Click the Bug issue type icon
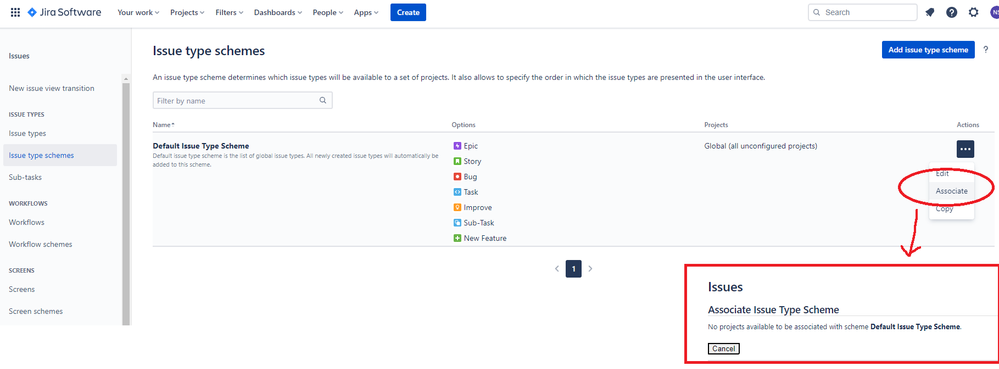Image resolution: width=999 pixels, height=369 pixels. click(457, 177)
